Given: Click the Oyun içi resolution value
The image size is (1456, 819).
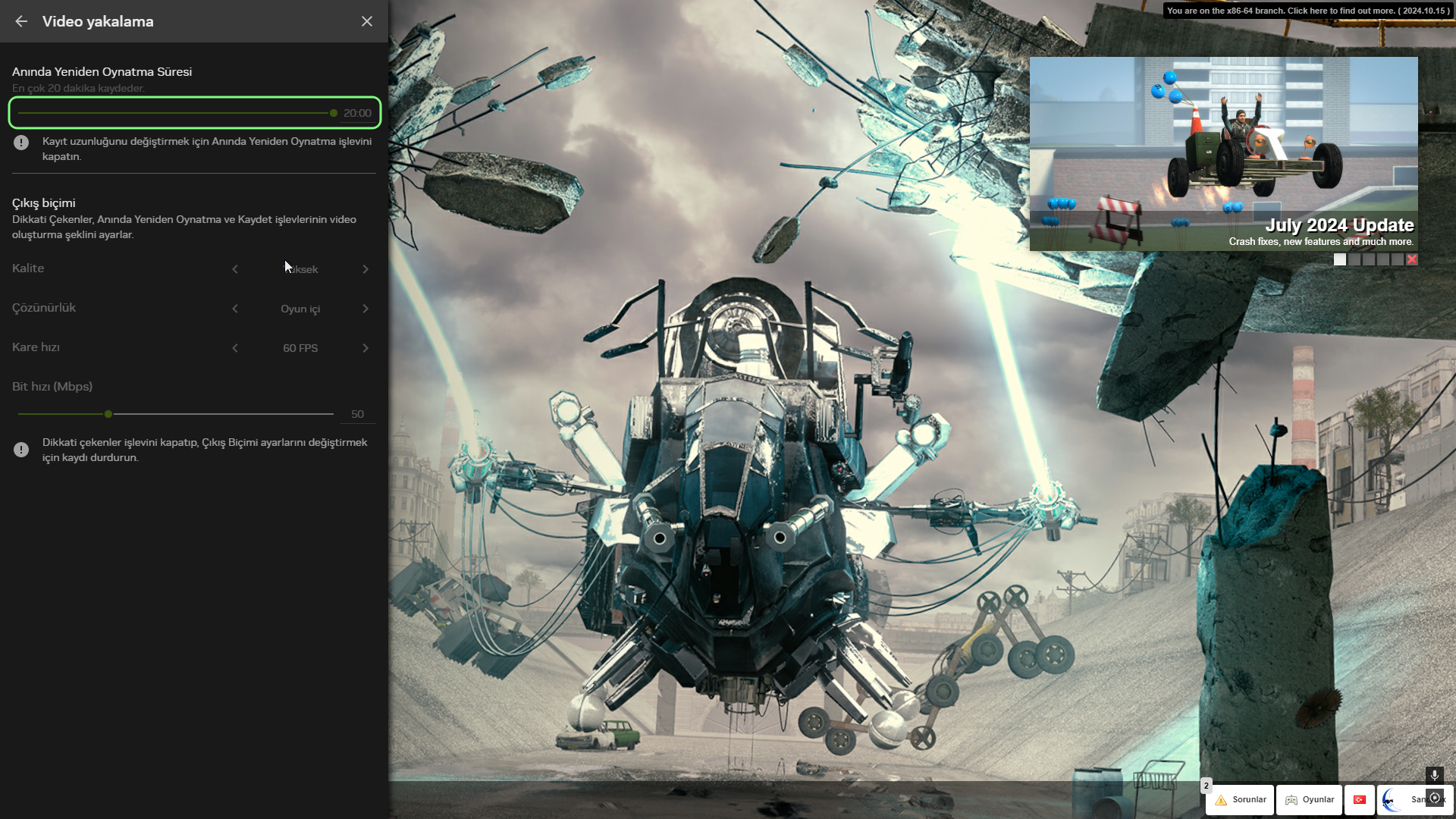Looking at the screenshot, I should 300,309.
